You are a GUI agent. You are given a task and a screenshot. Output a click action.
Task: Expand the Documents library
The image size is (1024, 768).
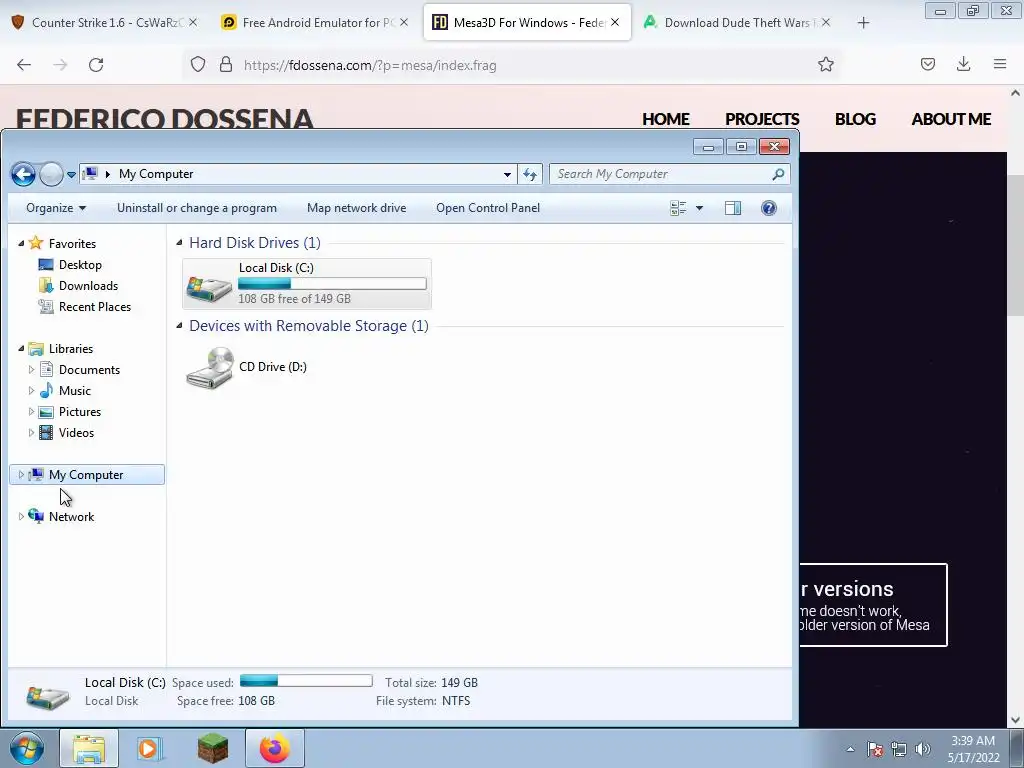point(31,370)
